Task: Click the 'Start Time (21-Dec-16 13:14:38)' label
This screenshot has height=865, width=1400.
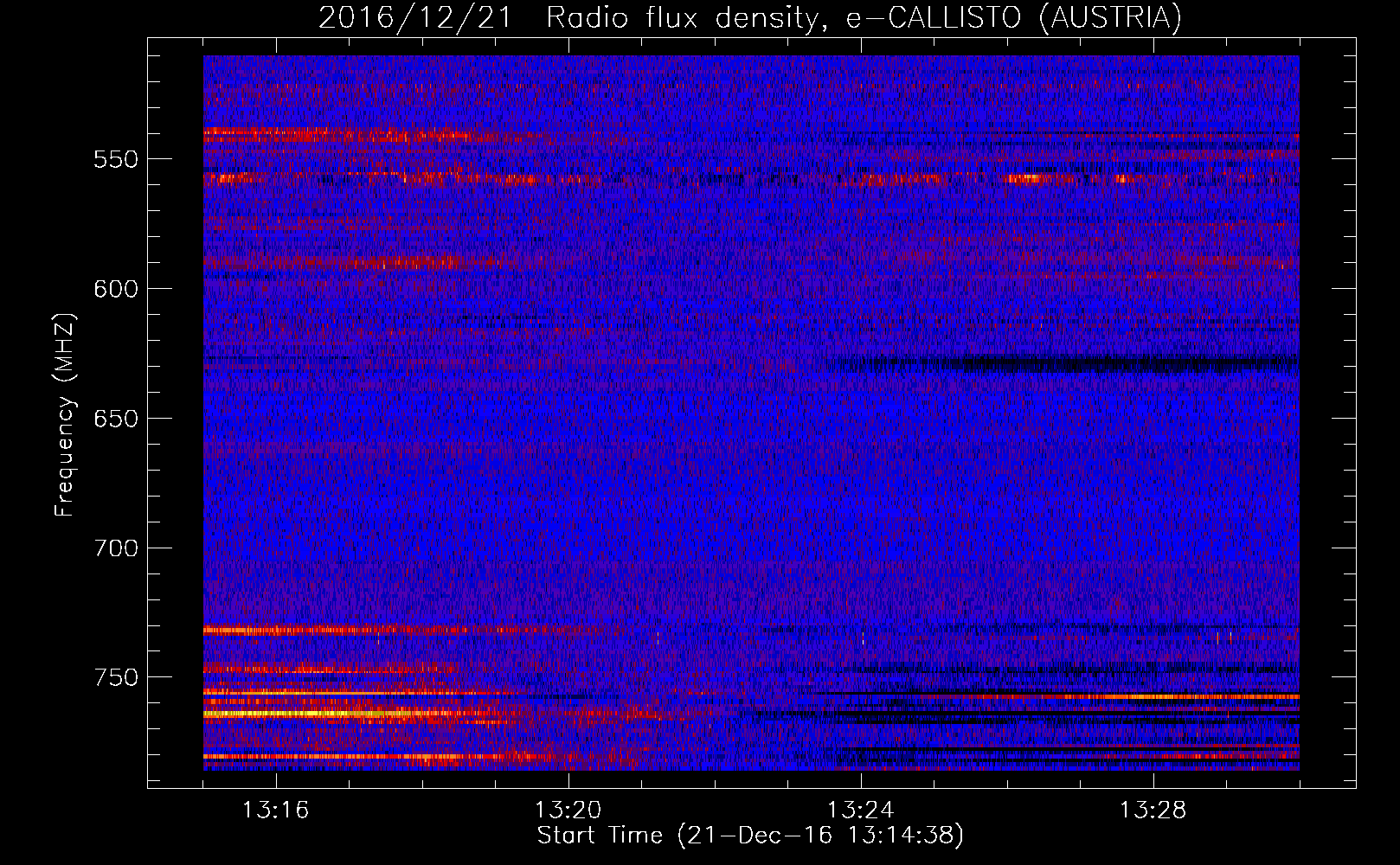Action: click(750, 836)
